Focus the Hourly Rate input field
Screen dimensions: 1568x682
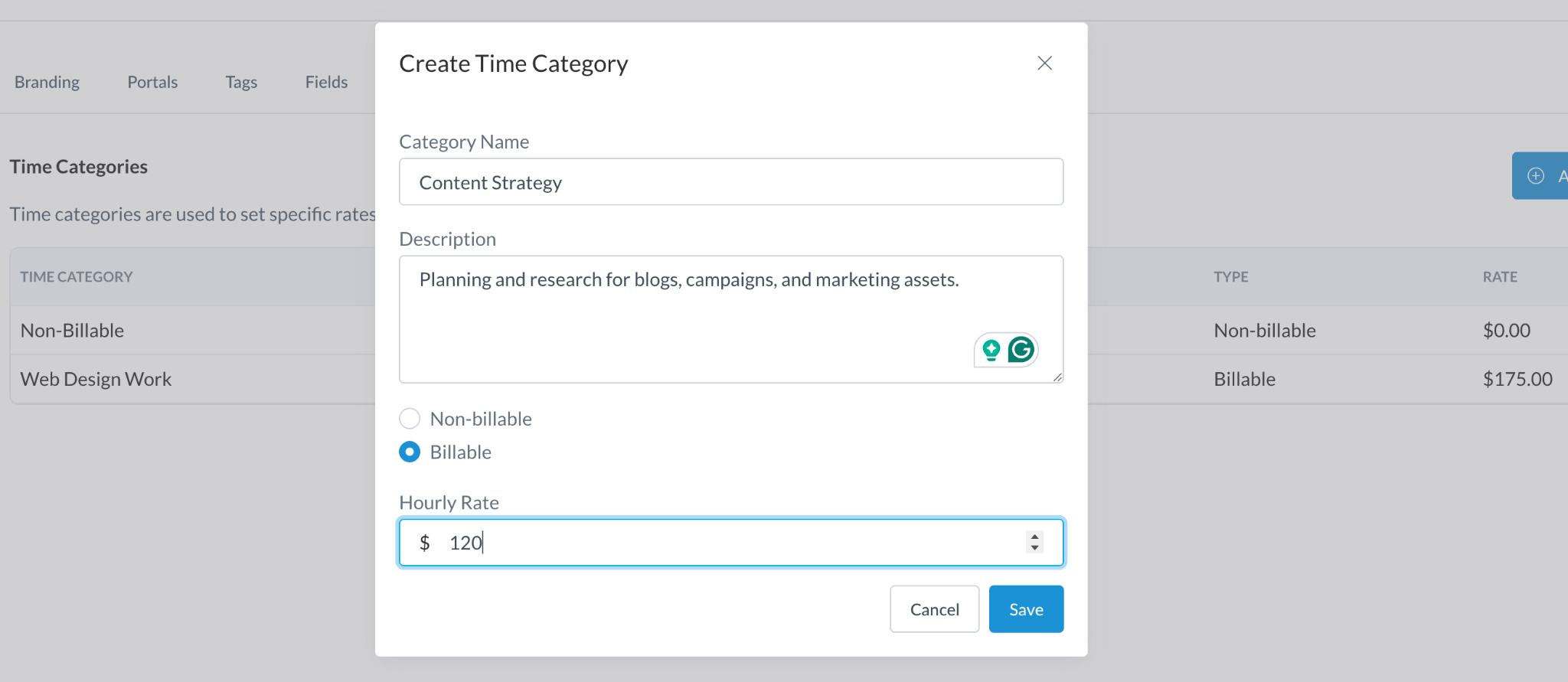(727, 543)
